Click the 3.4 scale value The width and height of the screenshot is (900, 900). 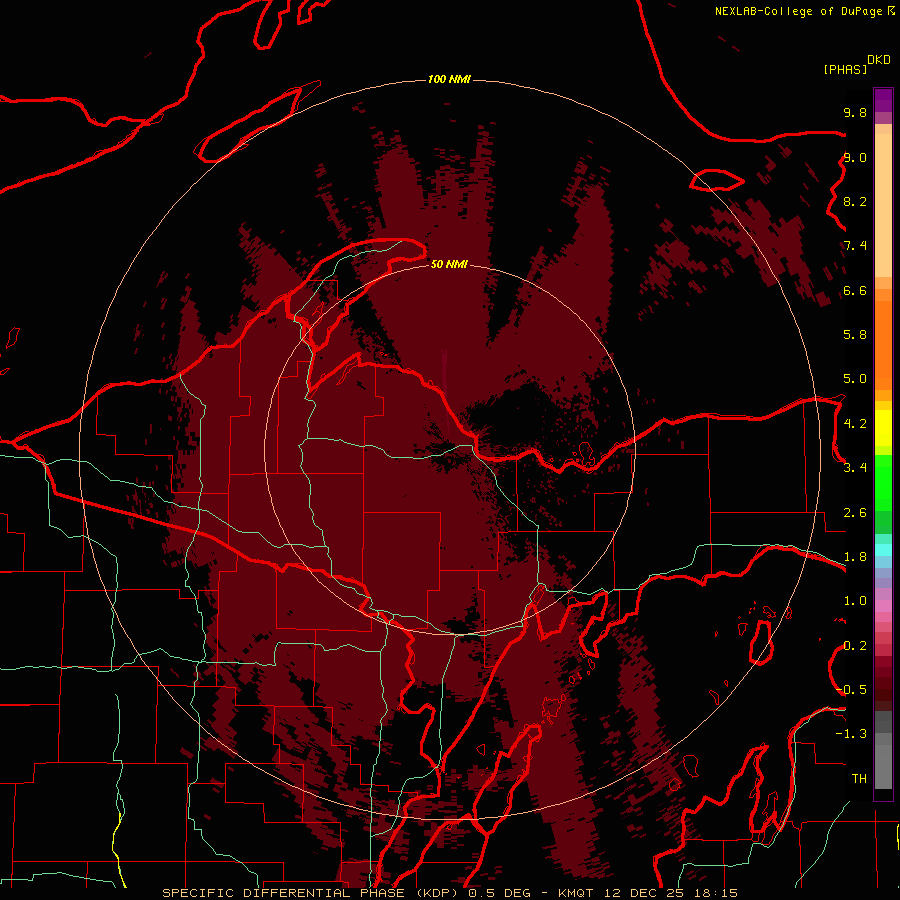pyautogui.click(x=855, y=468)
